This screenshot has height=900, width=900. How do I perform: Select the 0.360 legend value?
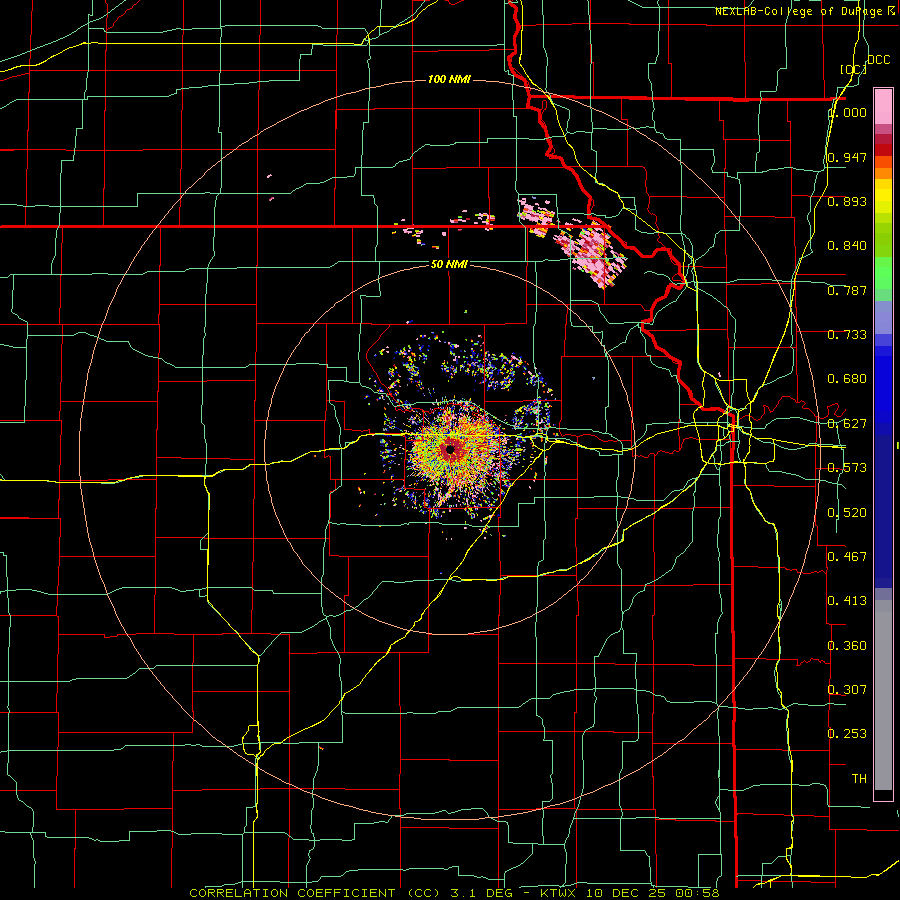[x=847, y=646]
